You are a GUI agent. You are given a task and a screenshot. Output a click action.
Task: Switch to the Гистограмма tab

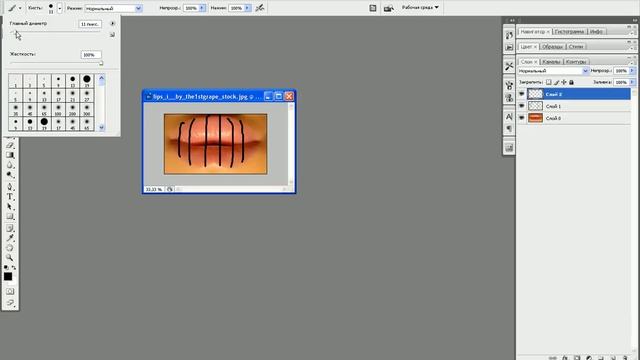[x=569, y=31]
